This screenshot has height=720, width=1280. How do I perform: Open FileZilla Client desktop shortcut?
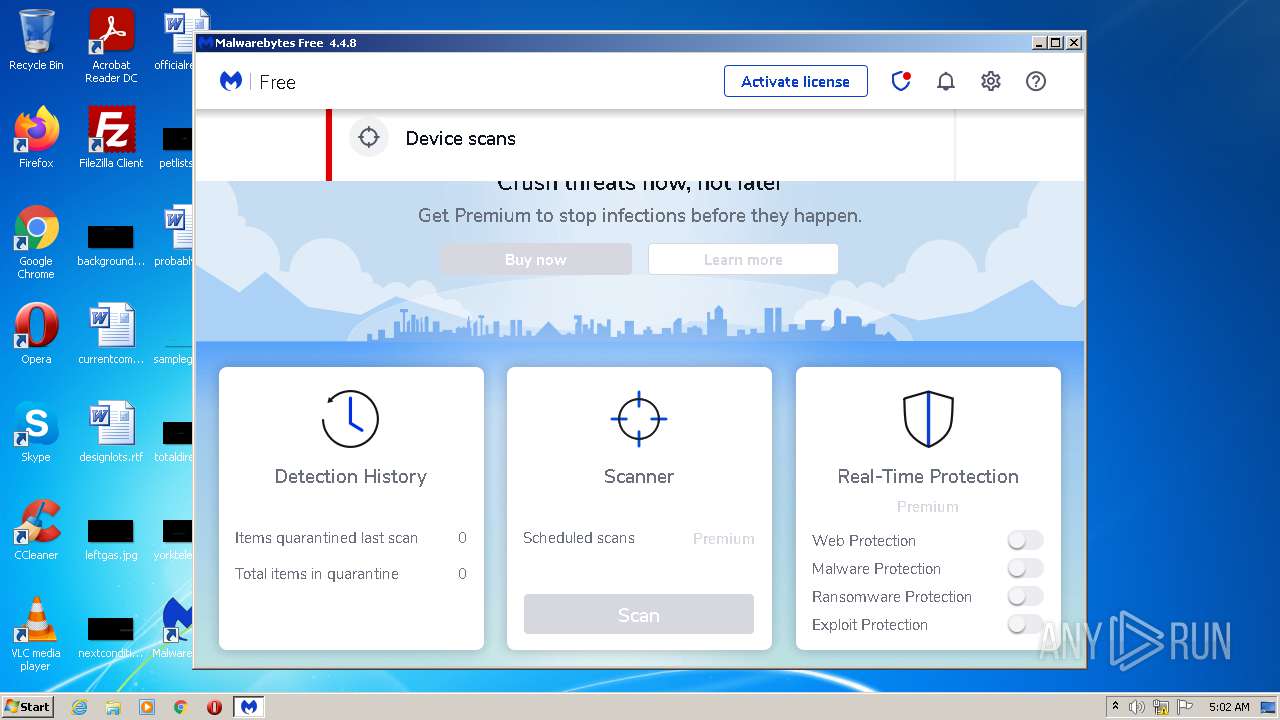(x=111, y=138)
